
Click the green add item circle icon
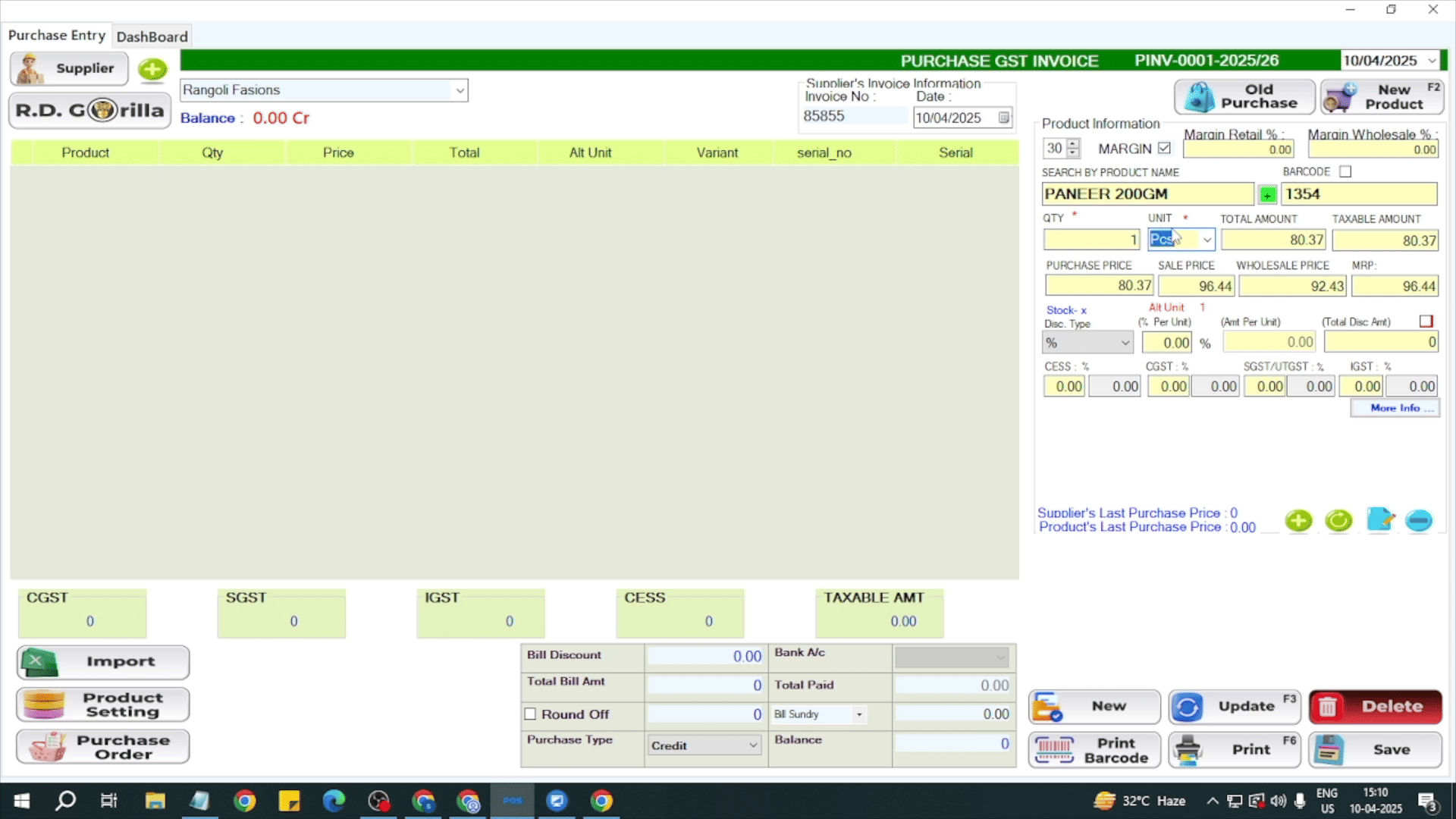coord(1298,520)
